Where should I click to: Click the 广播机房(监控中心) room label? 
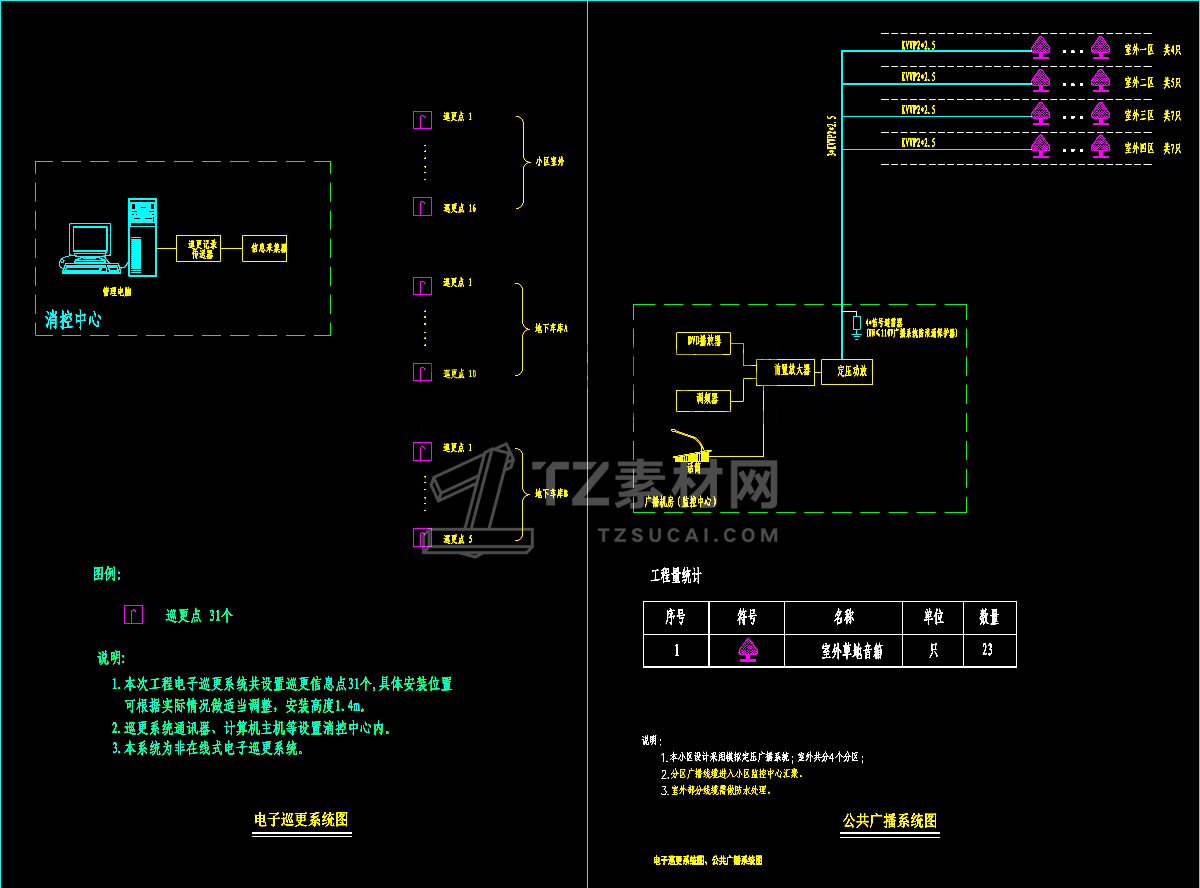[x=681, y=502]
